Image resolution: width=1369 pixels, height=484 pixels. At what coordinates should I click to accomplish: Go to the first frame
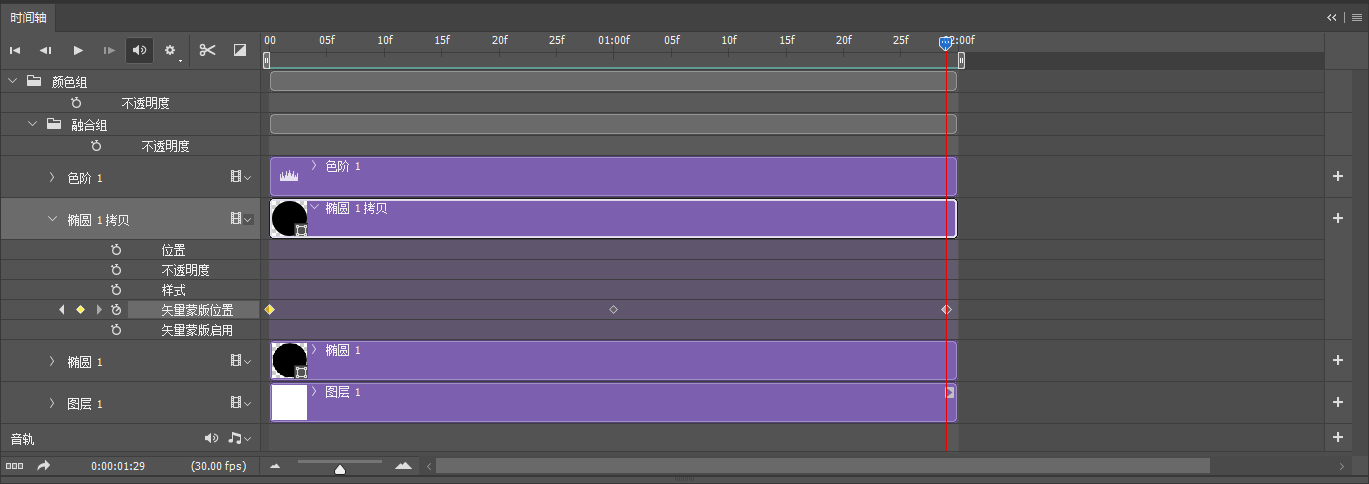tap(16, 50)
